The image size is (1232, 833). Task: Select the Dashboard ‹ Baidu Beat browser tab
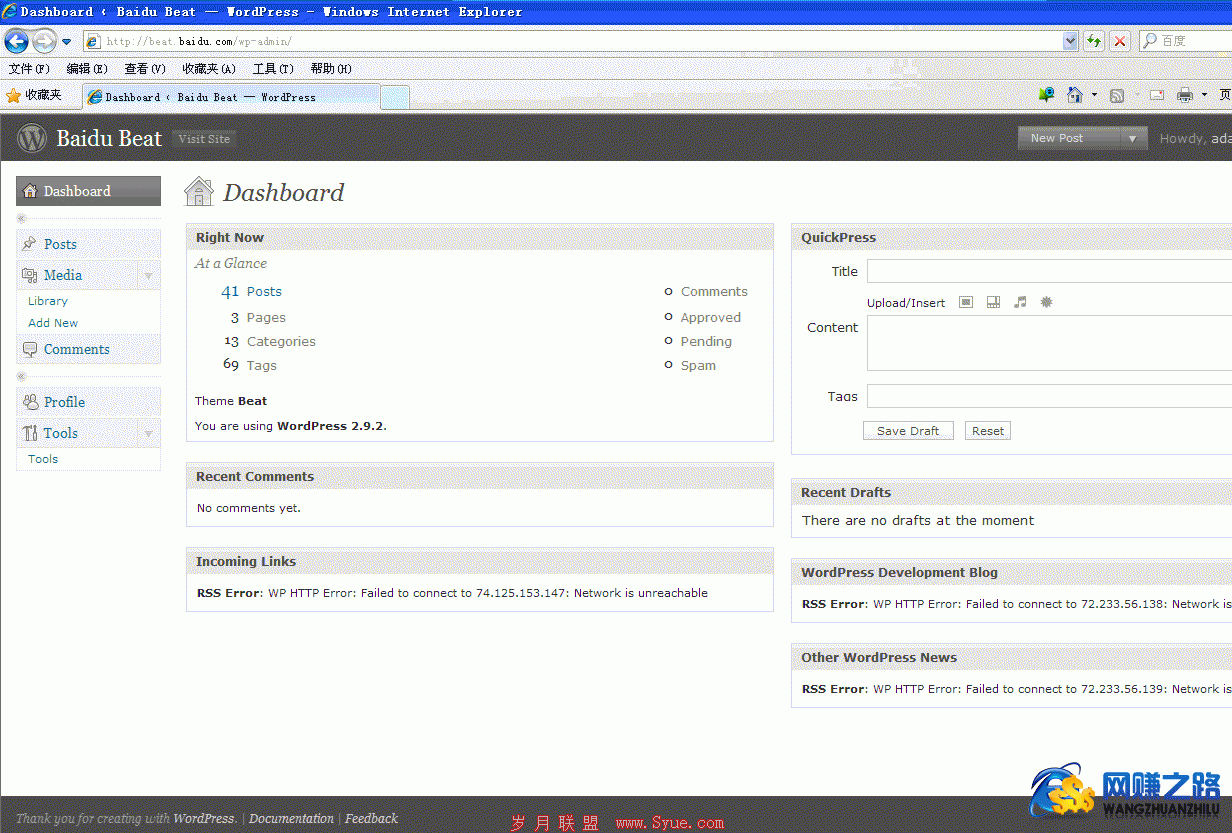point(230,97)
